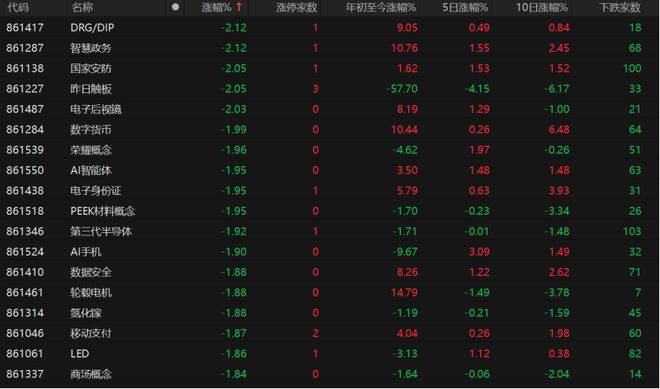This screenshot has height=389, width=660.
Task: Sort by 涨幅% column header
Action: pos(217,8)
